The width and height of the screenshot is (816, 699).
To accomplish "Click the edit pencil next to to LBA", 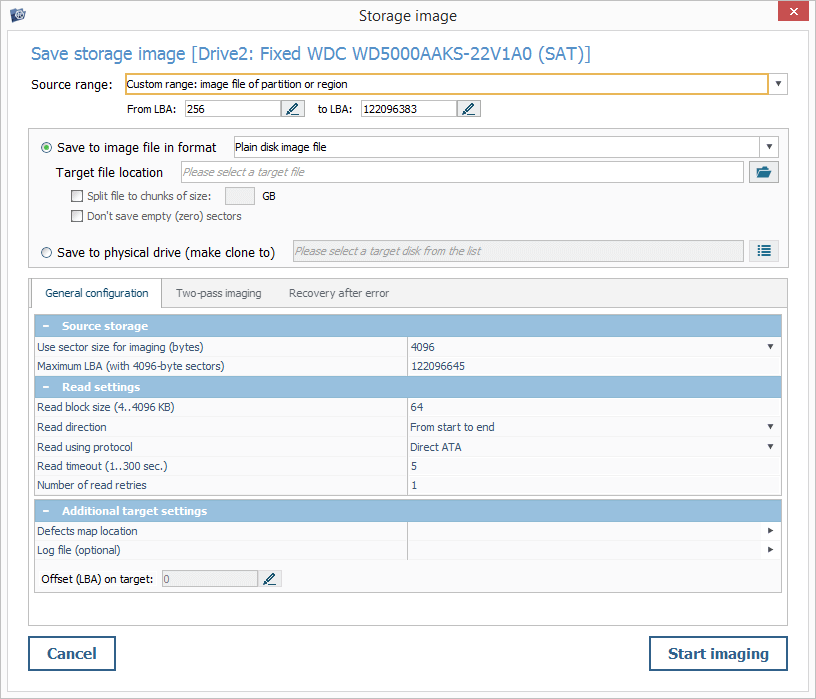I will point(468,109).
